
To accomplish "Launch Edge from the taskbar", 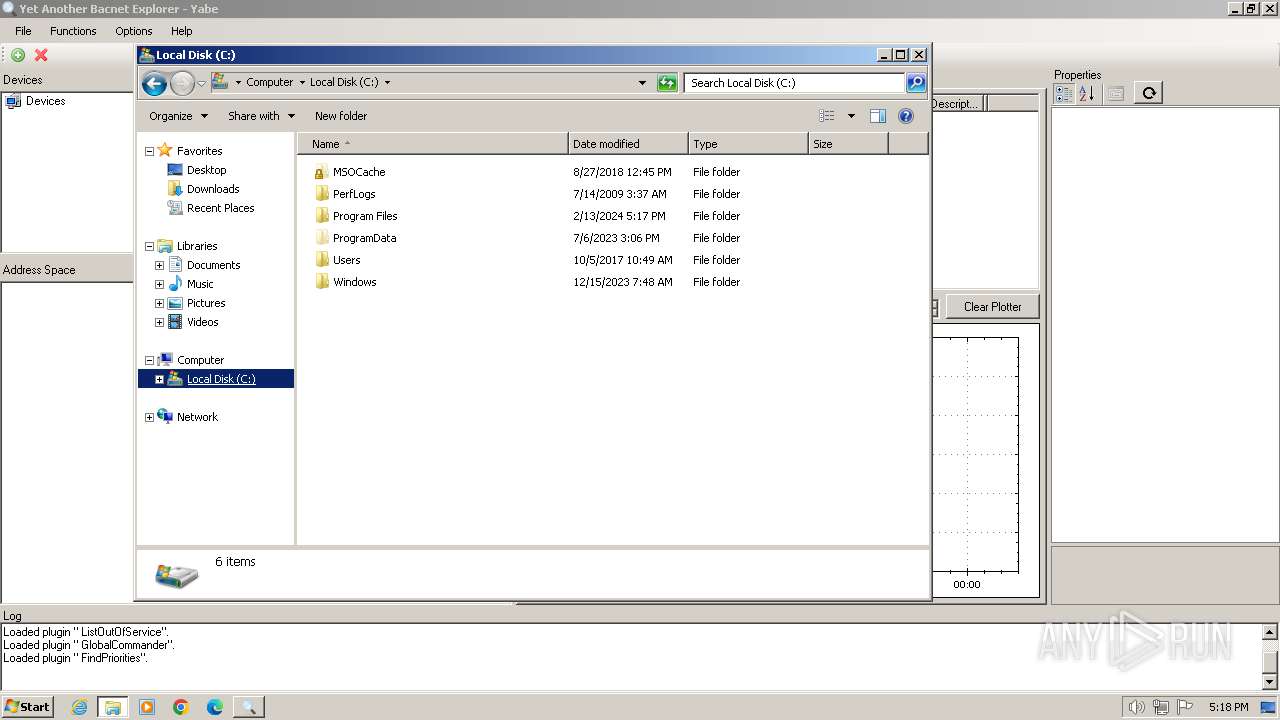I will [215, 707].
